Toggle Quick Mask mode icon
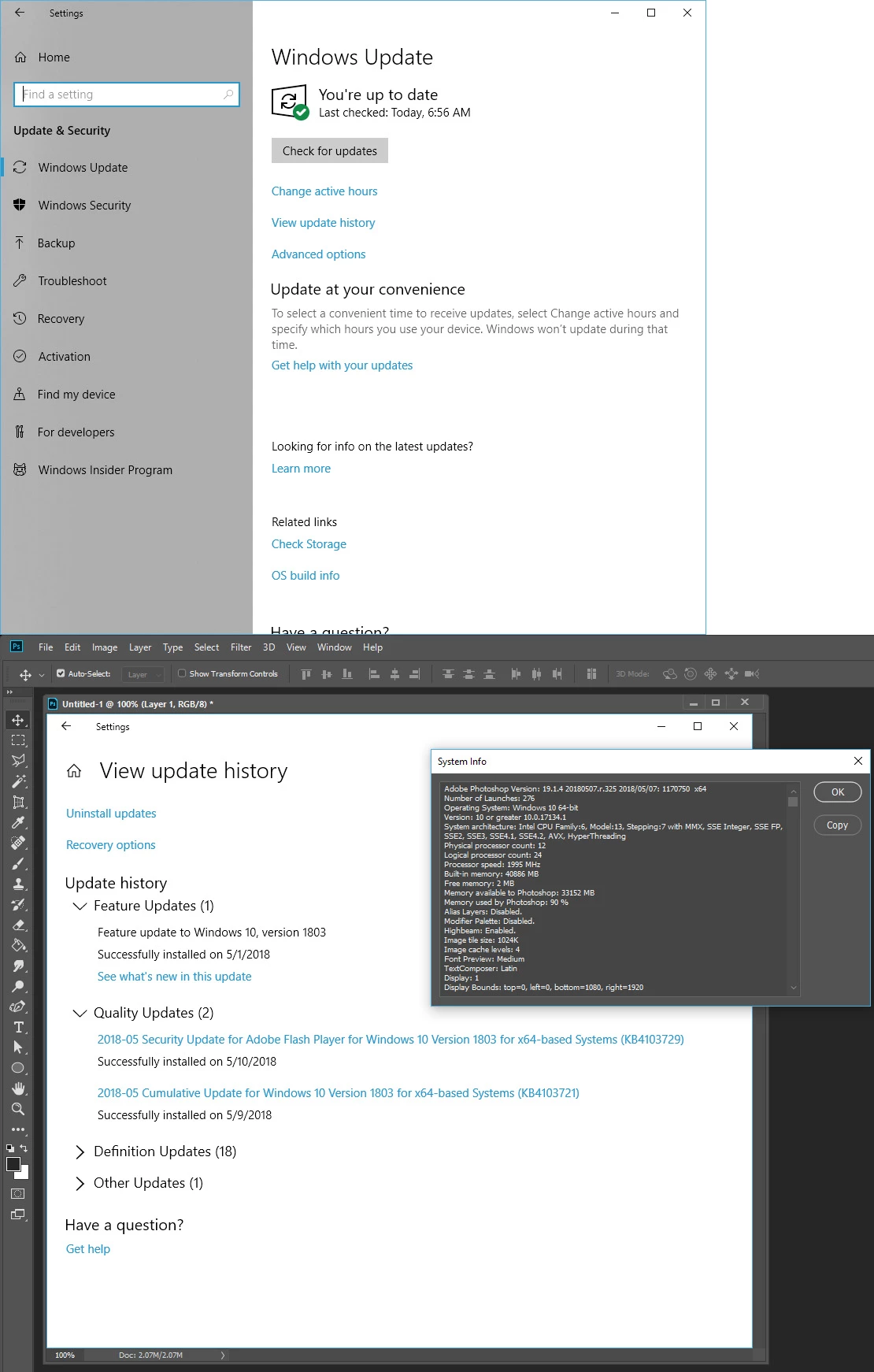 (18, 1194)
